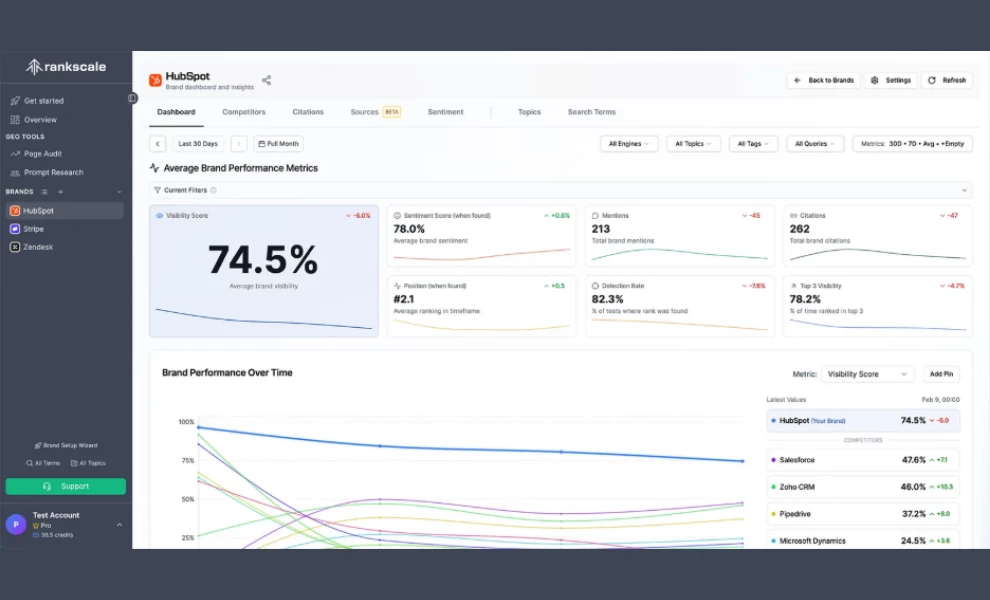This screenshot has width=990, height=600.
Task: Click Visibility Score eye icon
Action: 159,215
